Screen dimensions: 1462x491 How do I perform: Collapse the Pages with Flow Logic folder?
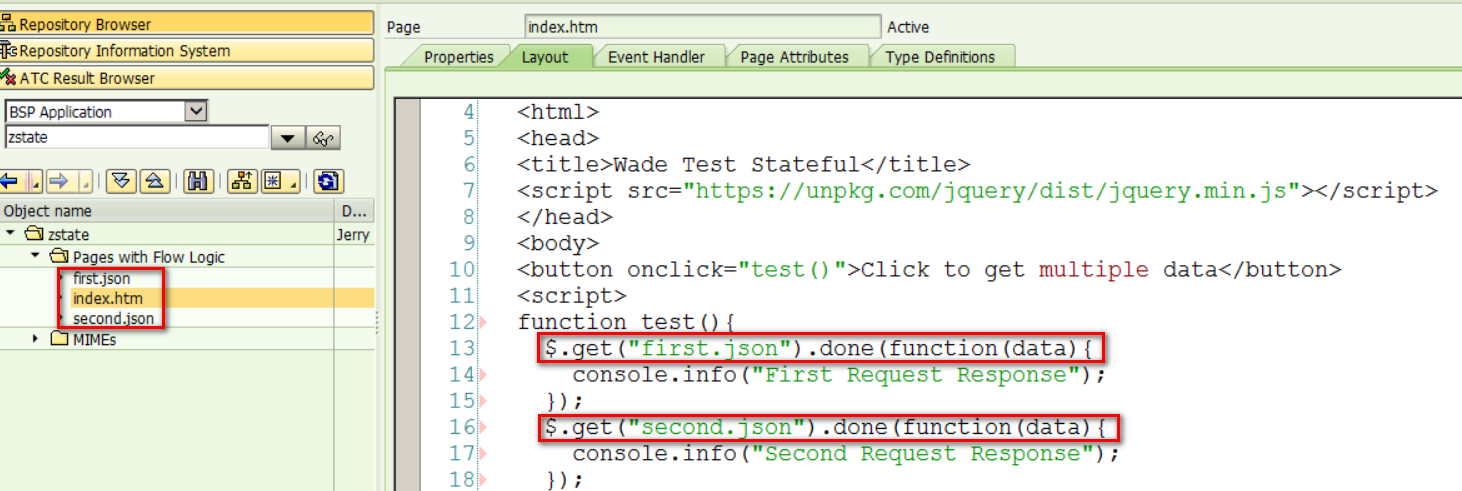point(35,256)
